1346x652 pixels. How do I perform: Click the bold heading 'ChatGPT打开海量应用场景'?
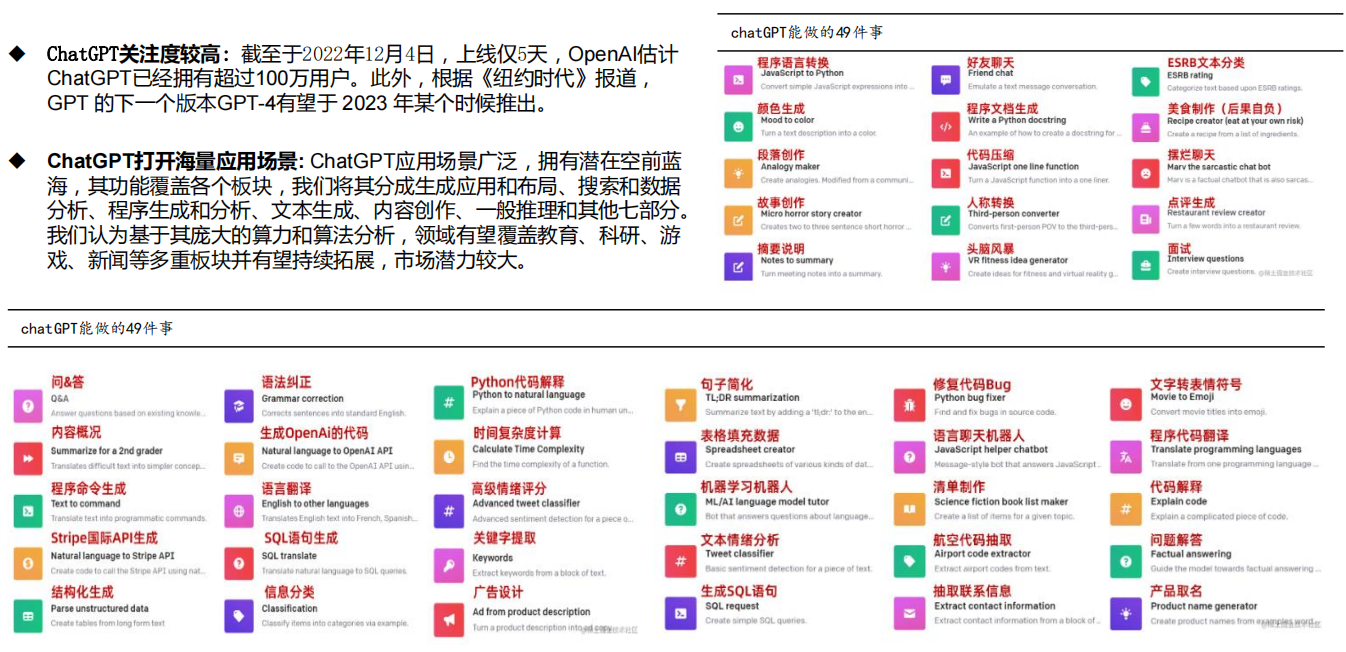click(x=174, y=160)
